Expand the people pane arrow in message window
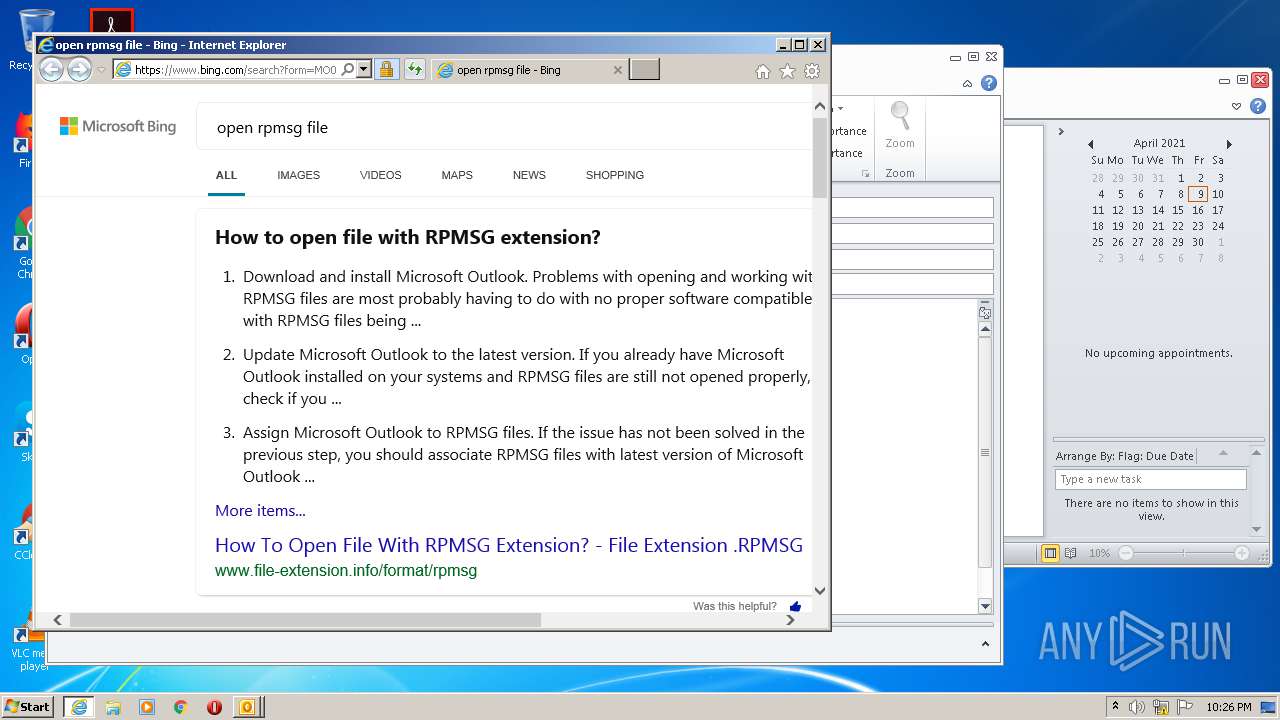Image resolution: width=1280 pixels, height=720 pixels. coord(985,644)
